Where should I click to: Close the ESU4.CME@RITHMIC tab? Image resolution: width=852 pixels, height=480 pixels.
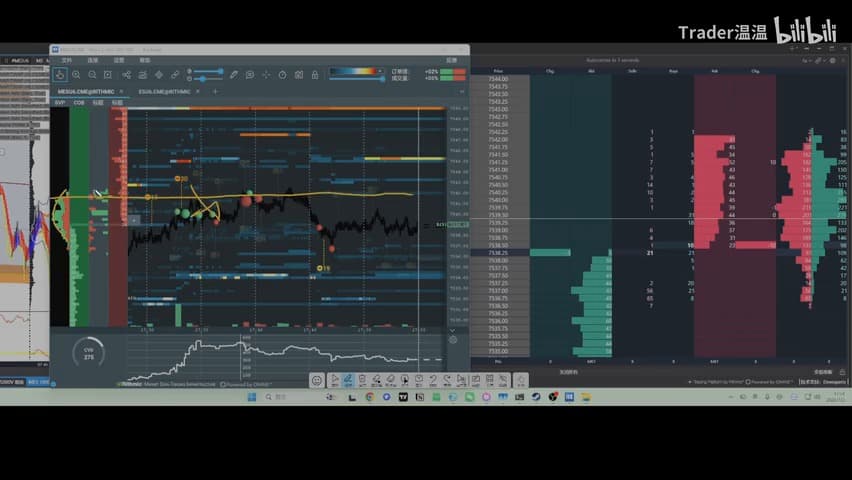coord(198,91)
